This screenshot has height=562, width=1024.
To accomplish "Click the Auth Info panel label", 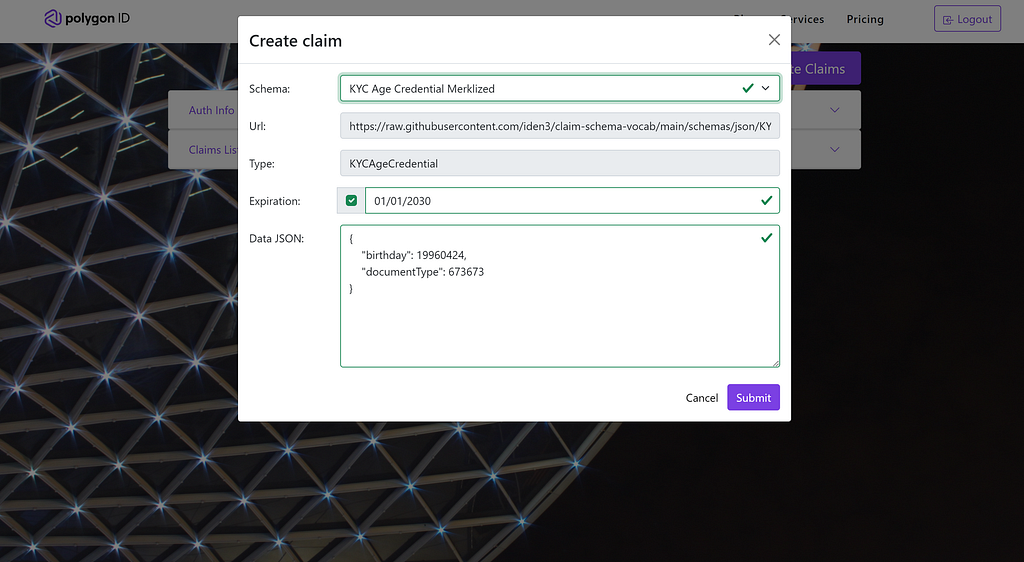I will (212, 110).
